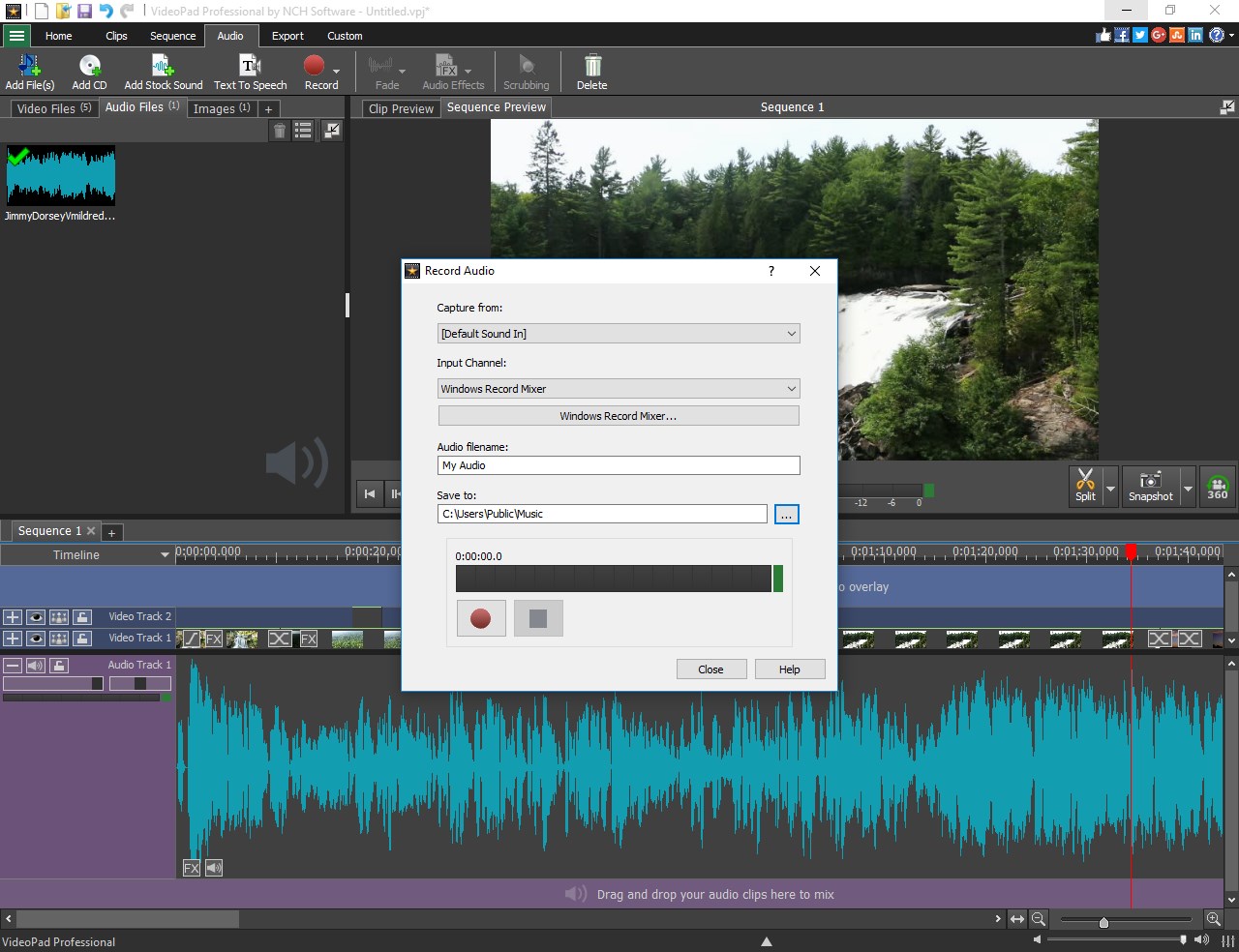The image size is (1239, 952).
Task: Click the My Audio filename input field
Action: coord(619,465)
